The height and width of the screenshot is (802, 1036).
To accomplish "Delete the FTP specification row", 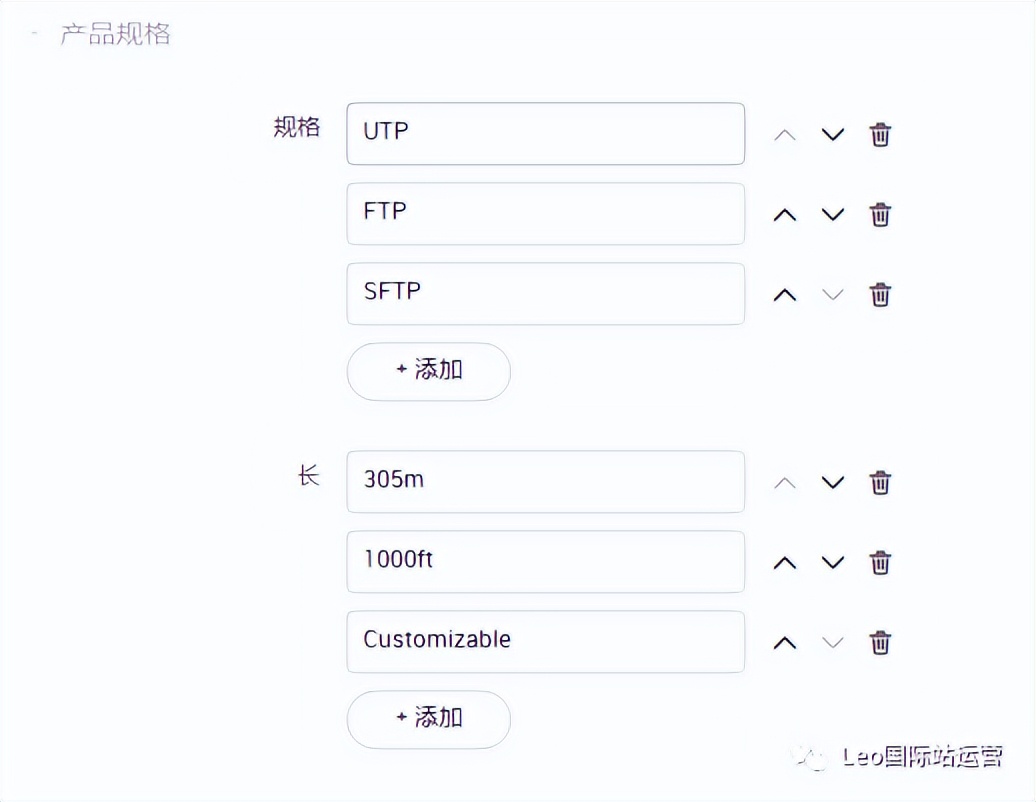I will [x=880, y=214].
